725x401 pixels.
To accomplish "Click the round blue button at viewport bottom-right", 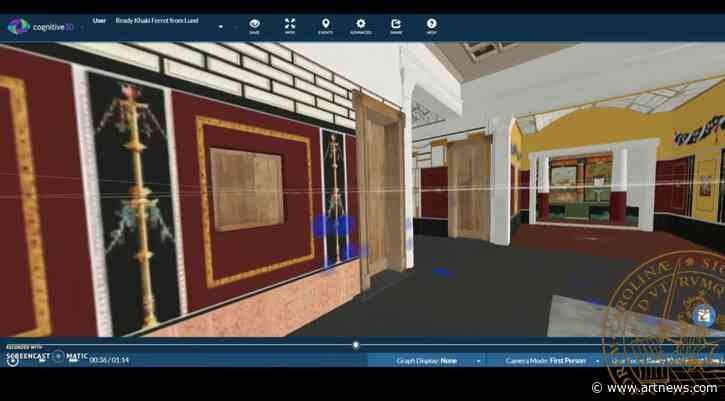I will point(704,316).
